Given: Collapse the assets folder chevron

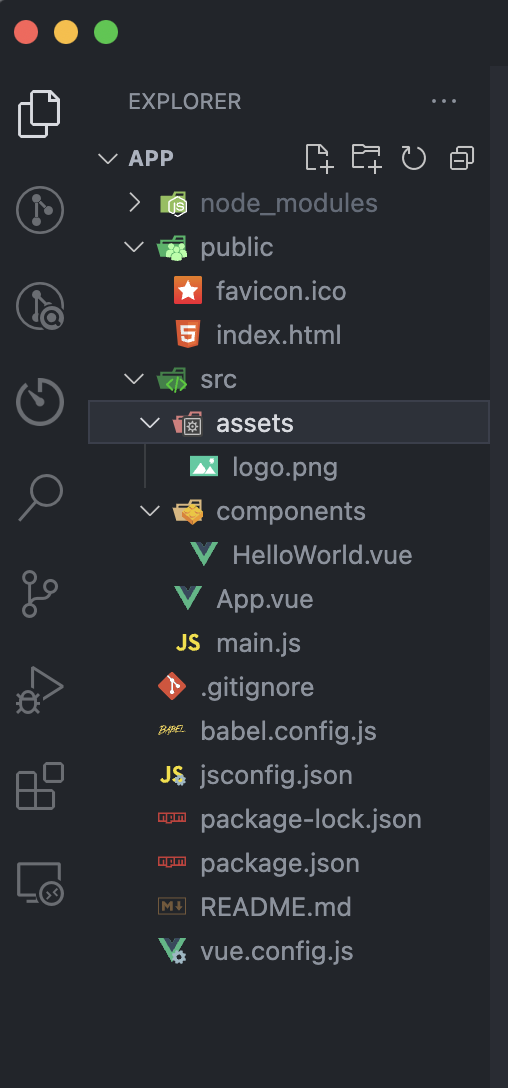Looking at the screenshot, I should [x=150, y=423].
